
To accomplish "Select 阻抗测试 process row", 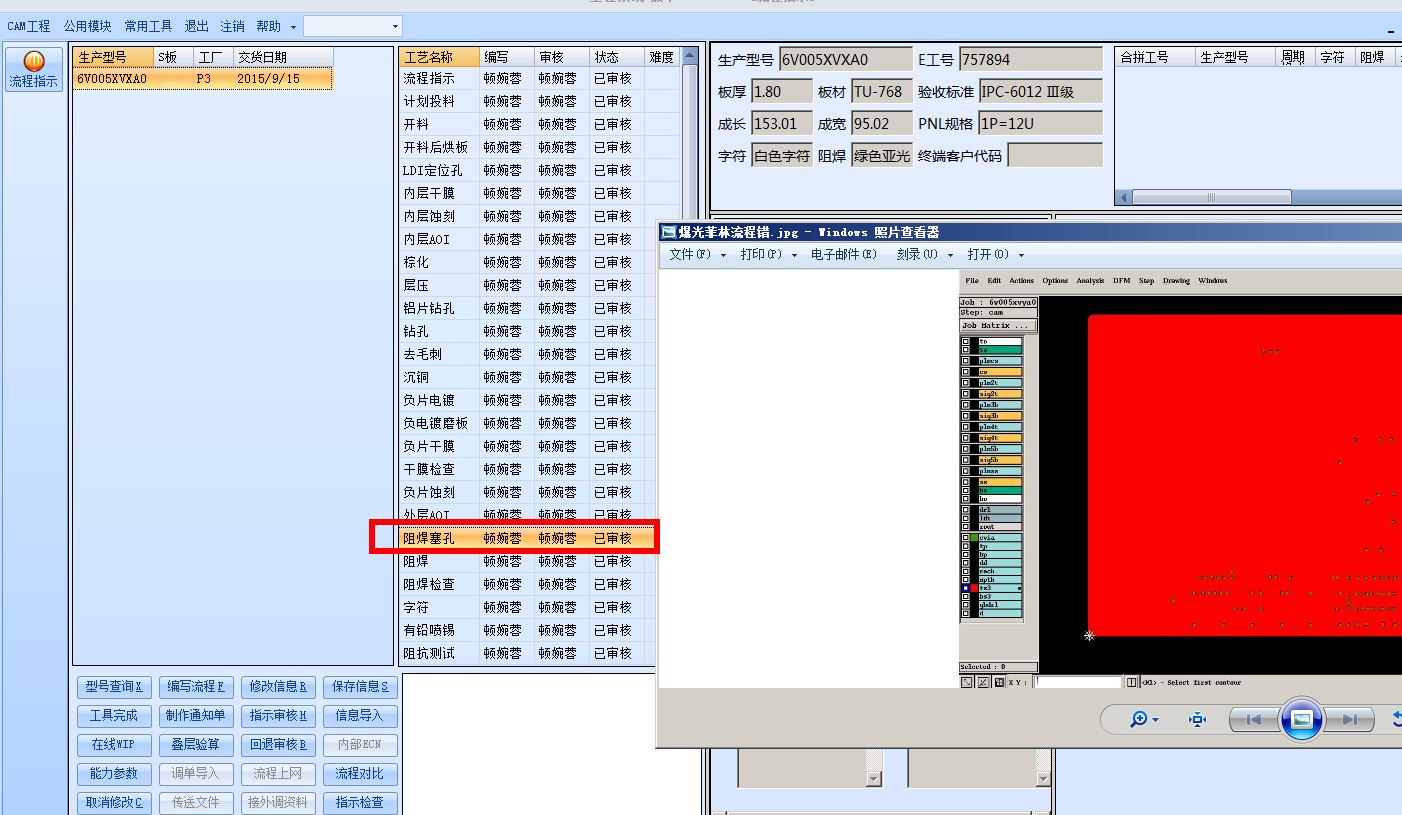I will point(527,653).
